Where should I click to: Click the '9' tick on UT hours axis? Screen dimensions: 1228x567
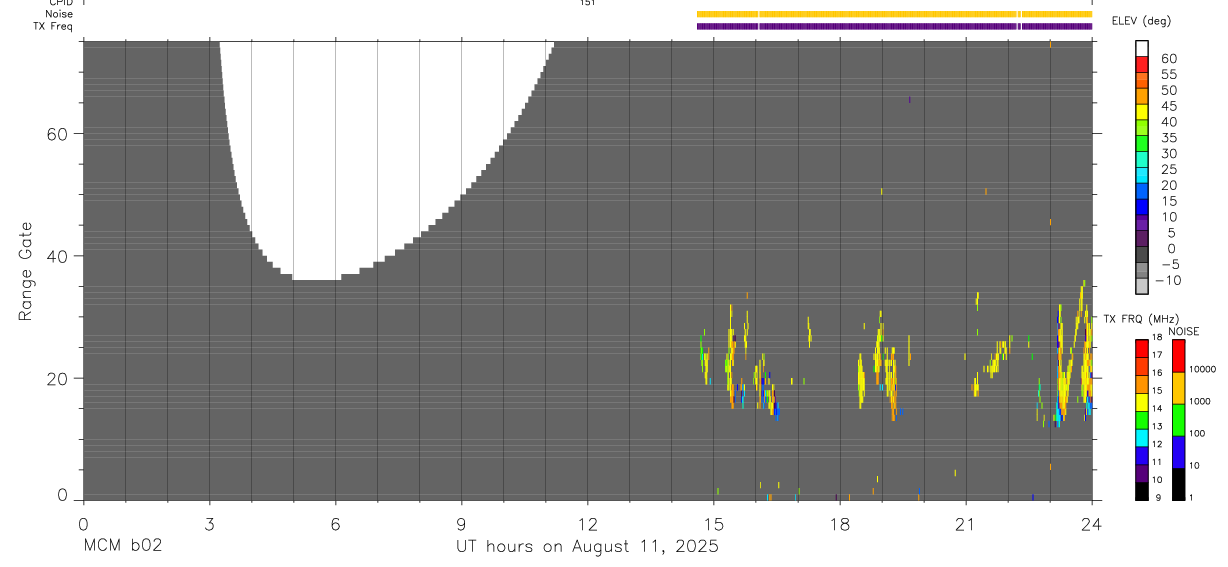(461, 523)
